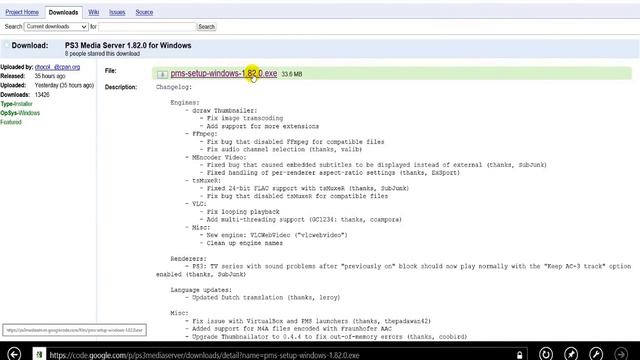
Task: Click the Type-Installer label
Action: (16, 104)
